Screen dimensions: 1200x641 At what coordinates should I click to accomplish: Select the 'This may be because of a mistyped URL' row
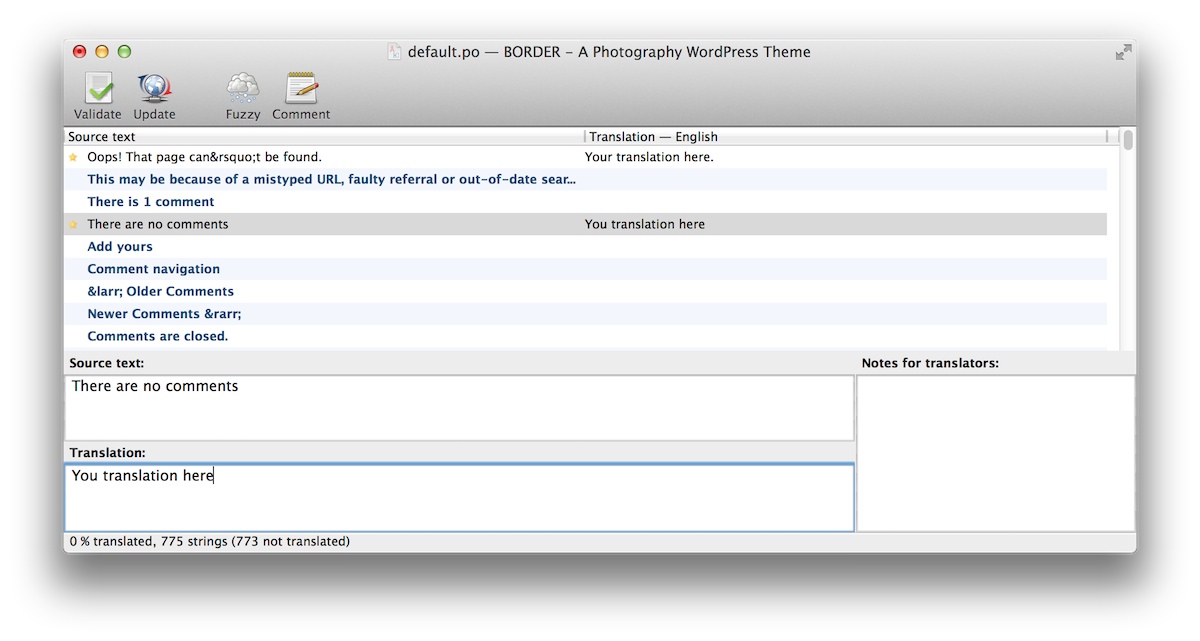(x=330, y=180)
